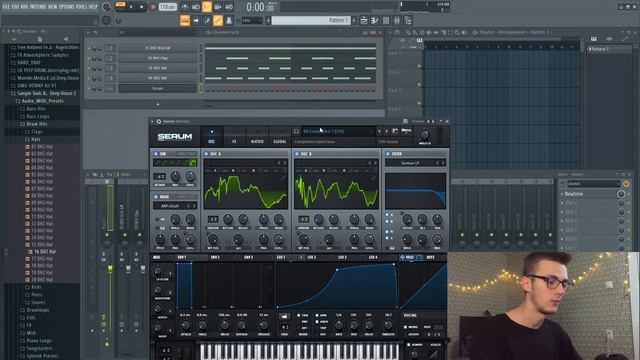Select the 08 DH2 Claps channel button
This screenshot has height=360, width=640.
158,58
